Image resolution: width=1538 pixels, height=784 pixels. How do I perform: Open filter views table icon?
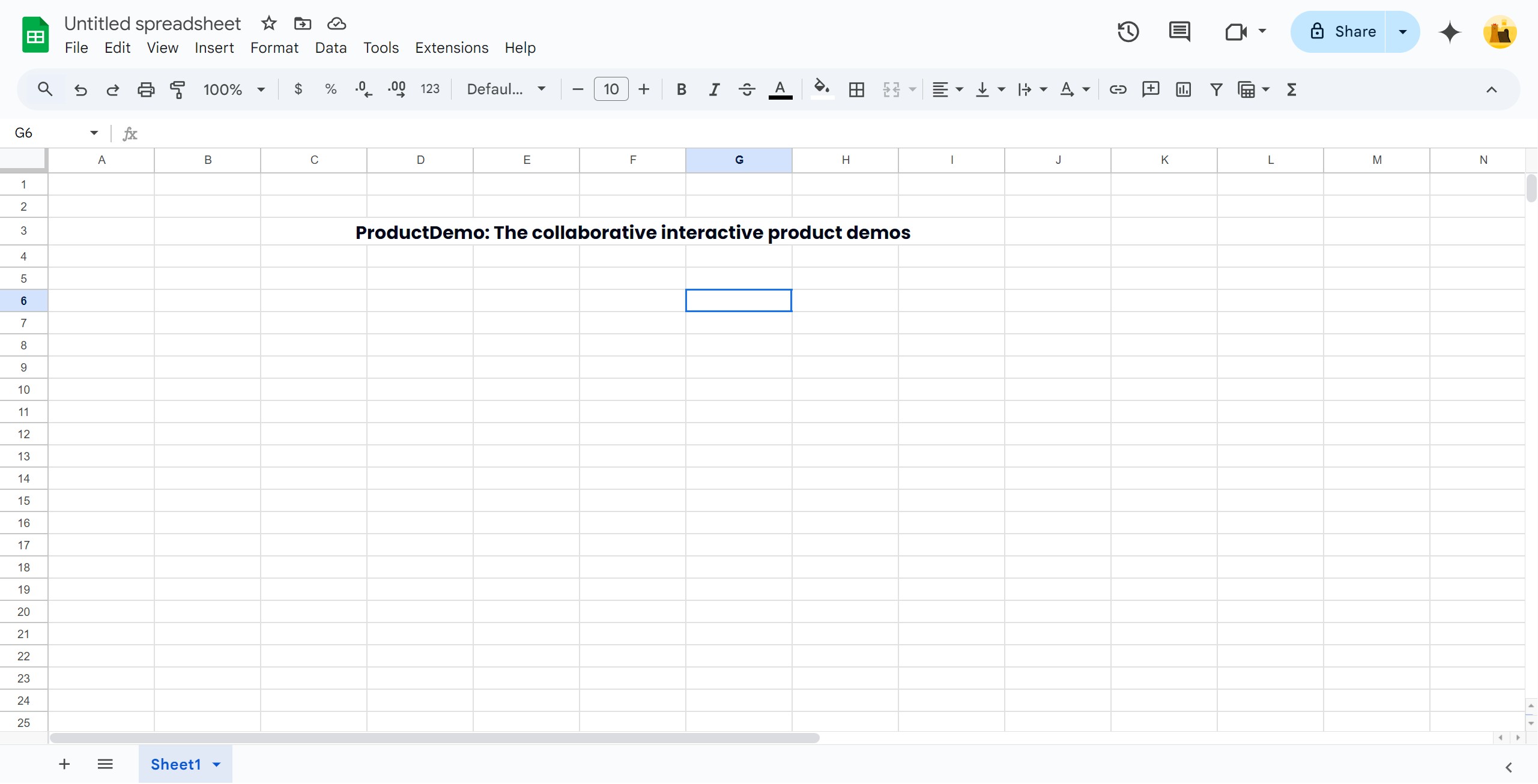1253,89
